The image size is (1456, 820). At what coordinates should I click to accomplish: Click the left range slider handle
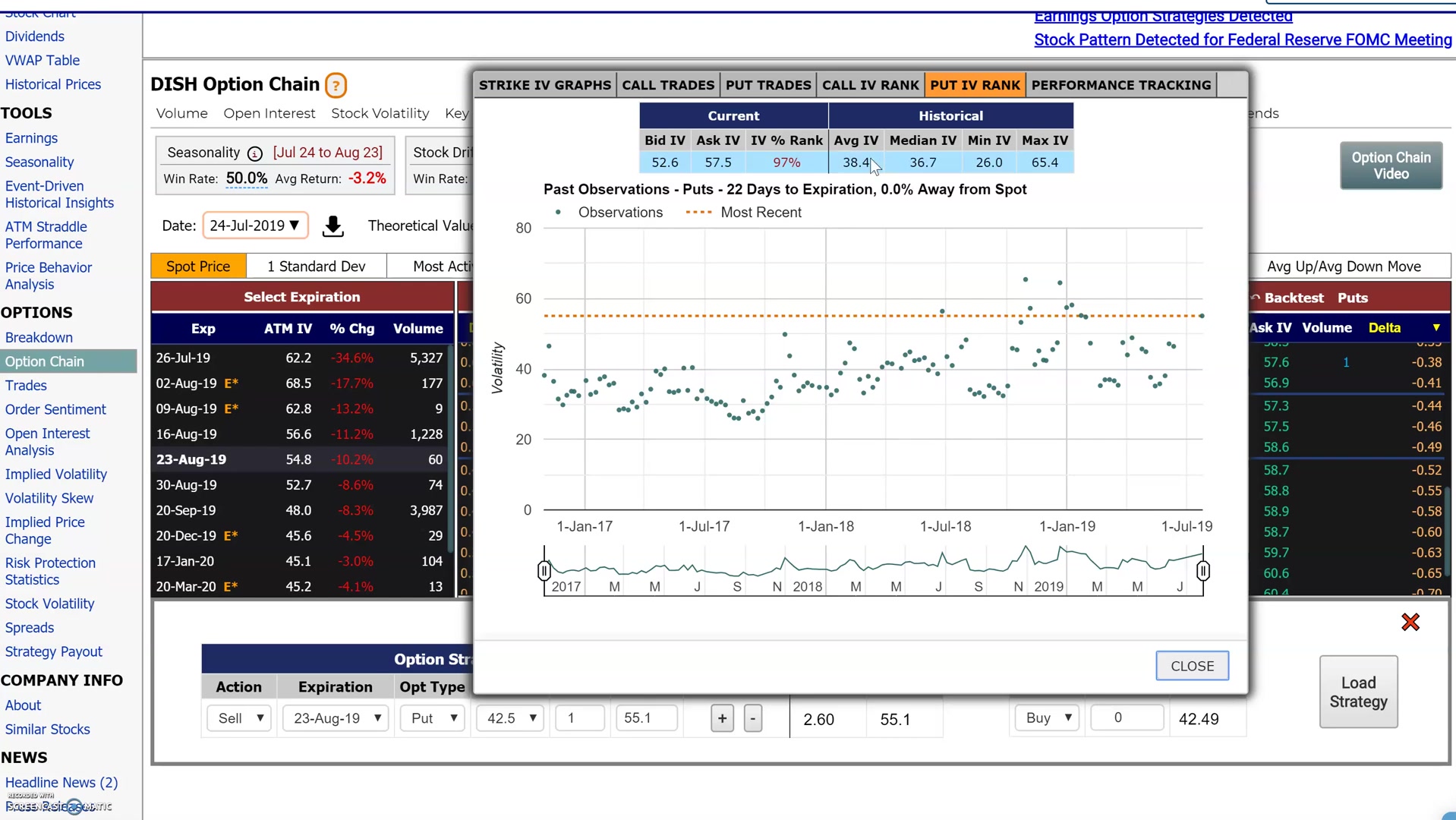(544, 570)
